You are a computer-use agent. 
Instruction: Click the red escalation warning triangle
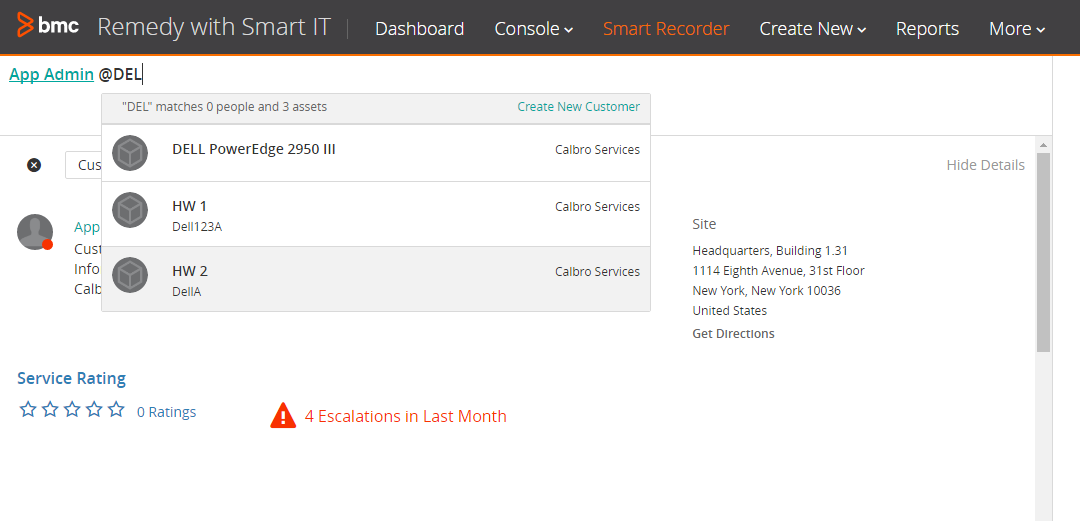[x=283, y=416]
